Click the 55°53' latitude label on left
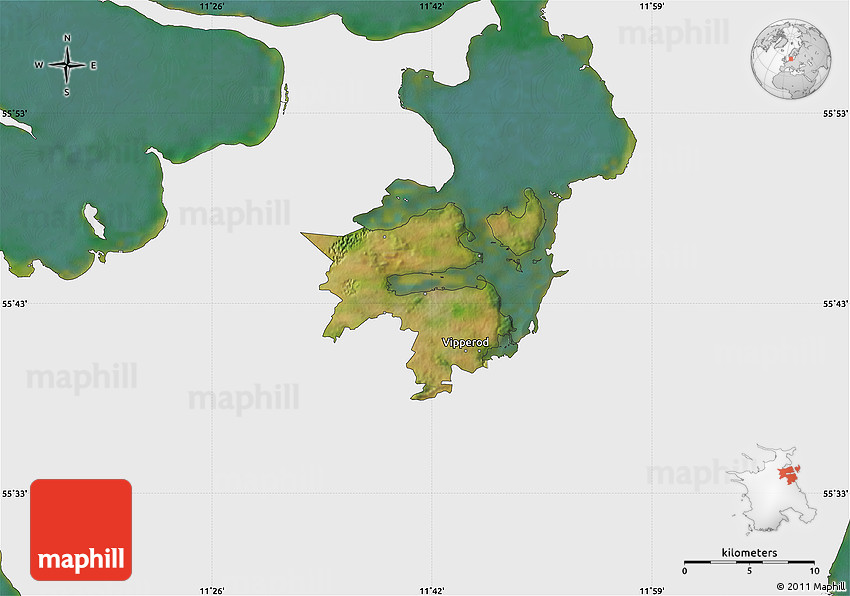Screen dimensions: 850x596 click(x=13, y=113)
